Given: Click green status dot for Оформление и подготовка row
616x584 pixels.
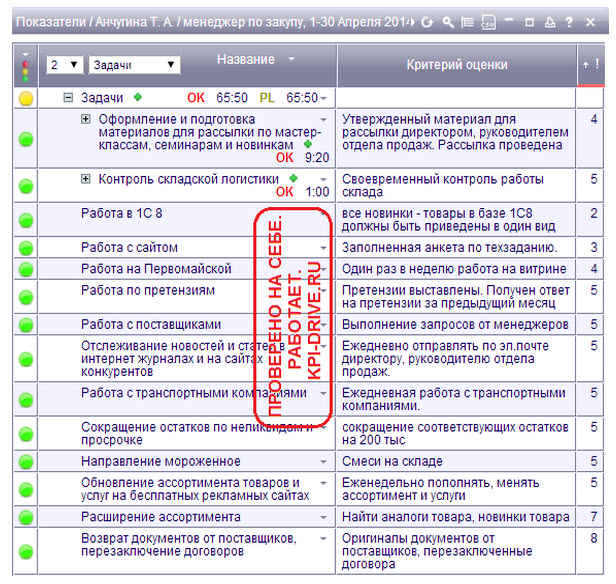Looking at the screenshot, I should 26,139.
